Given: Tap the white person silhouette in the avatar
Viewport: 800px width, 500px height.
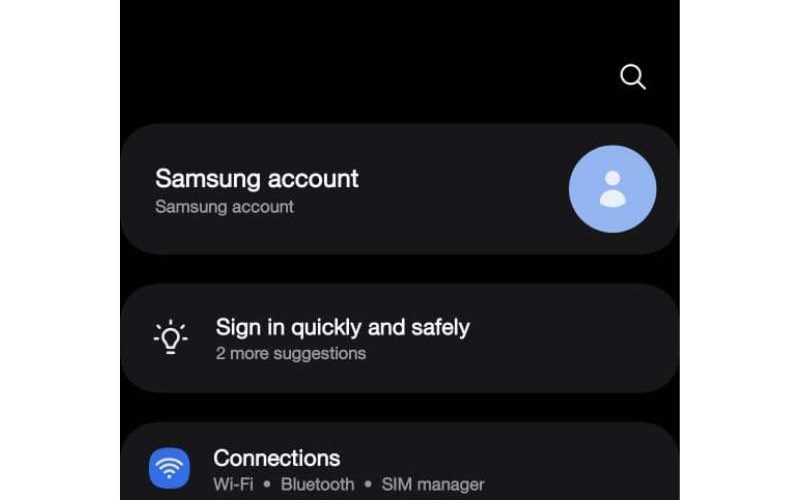Looking at the screenshot, I should tap(612, 189).
